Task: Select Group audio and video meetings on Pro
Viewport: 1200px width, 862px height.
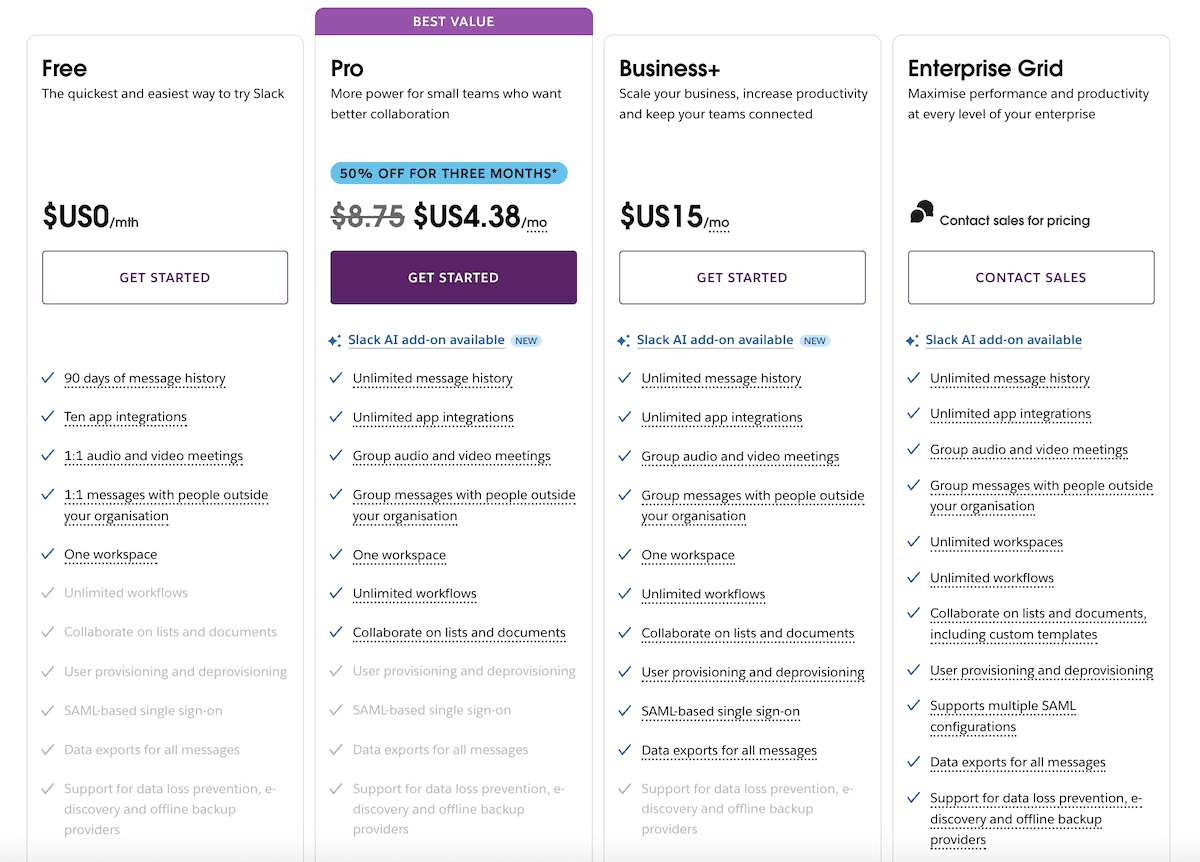Action: pyautogui.click(x=451, y=455)
